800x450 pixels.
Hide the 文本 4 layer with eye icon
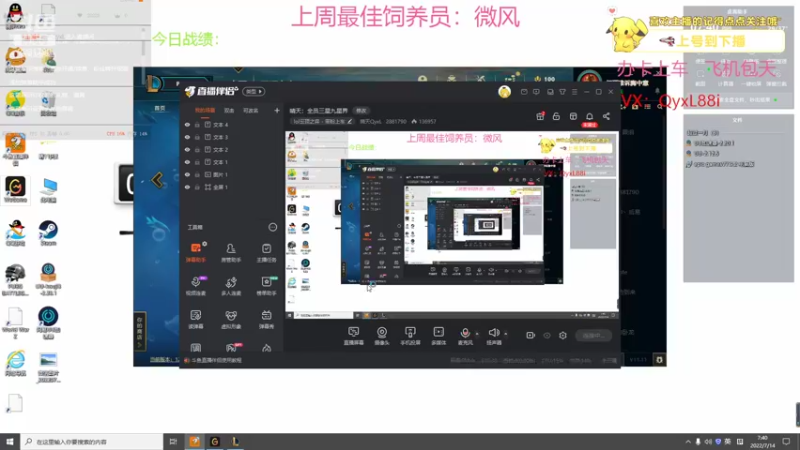point(187,124)
